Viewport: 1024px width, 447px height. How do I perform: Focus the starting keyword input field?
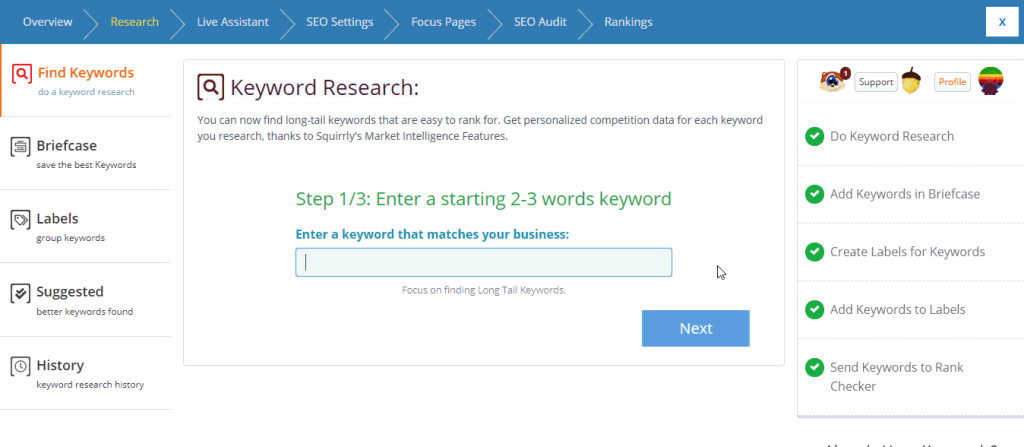pos(483,262)
